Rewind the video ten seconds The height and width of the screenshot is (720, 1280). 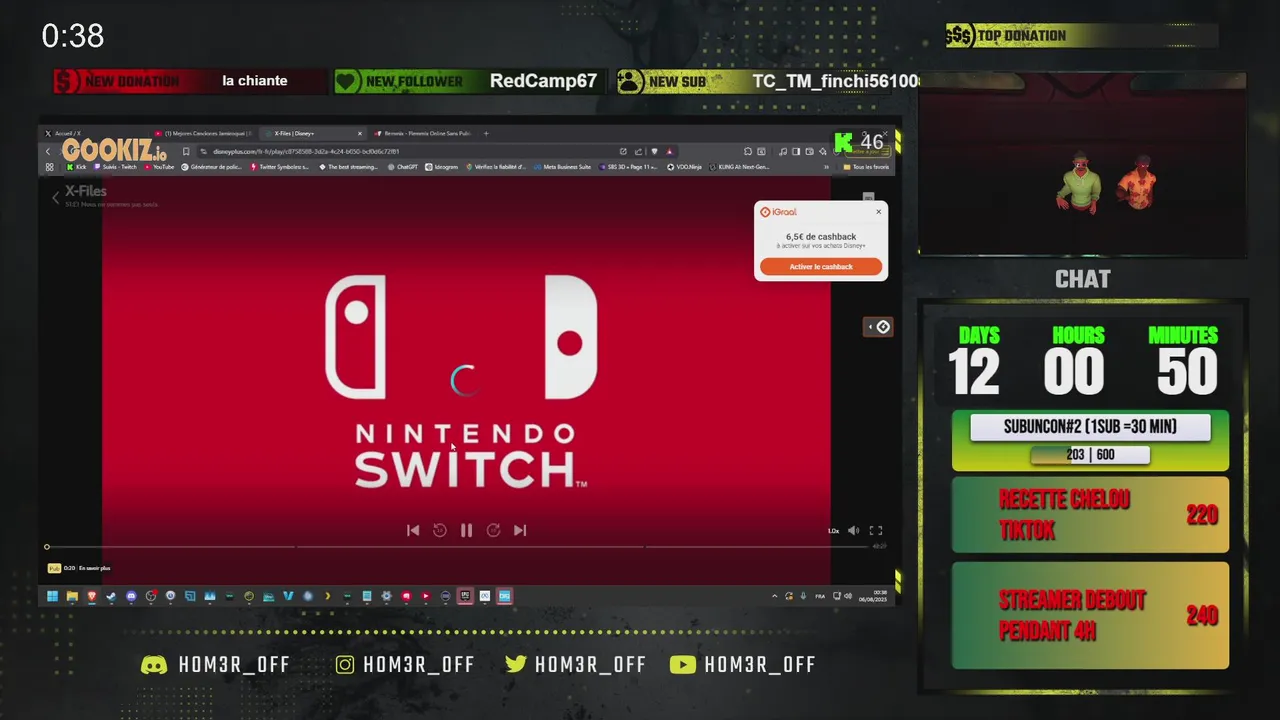click(440, 530)
